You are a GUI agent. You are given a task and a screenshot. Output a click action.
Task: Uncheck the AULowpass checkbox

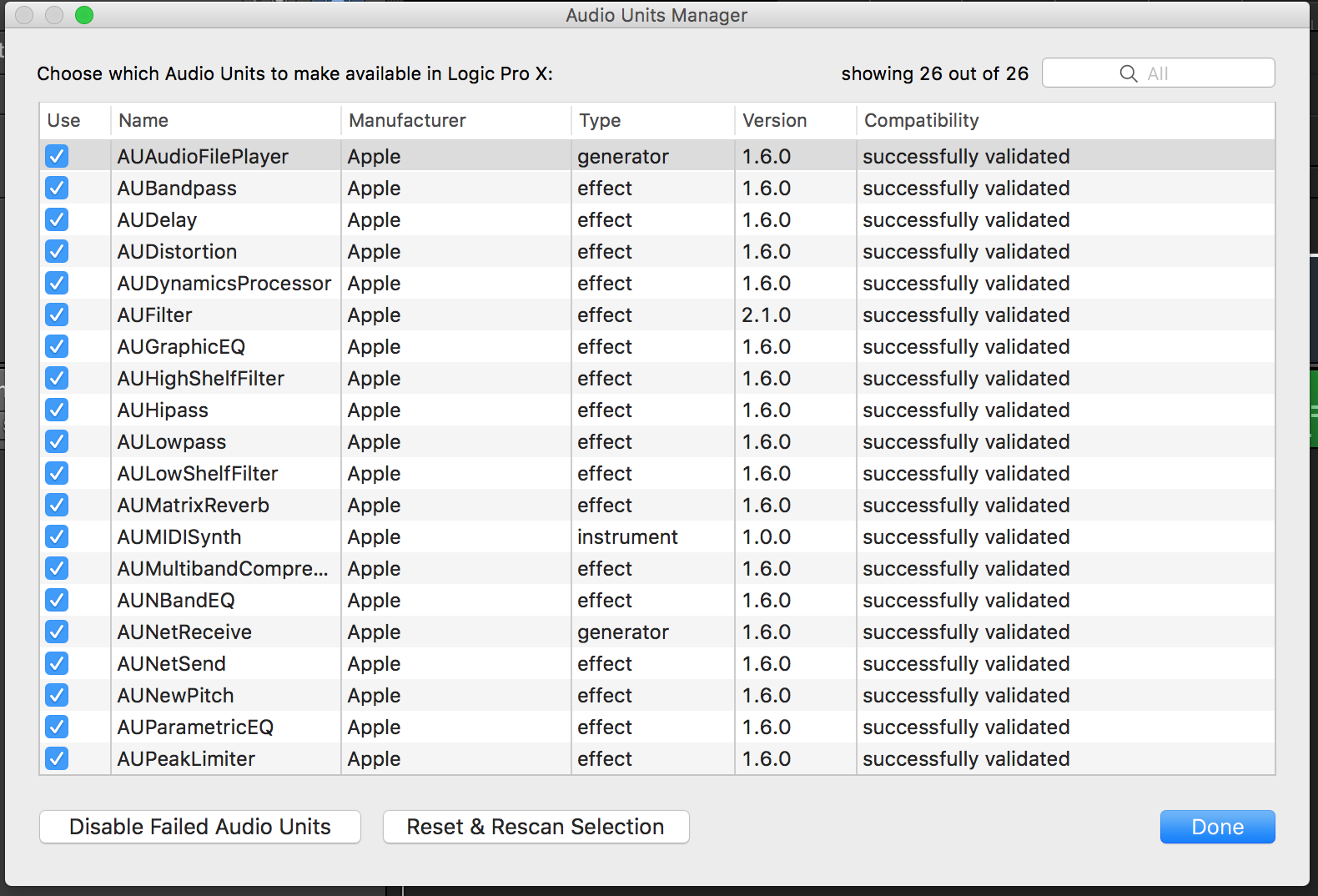57,441
